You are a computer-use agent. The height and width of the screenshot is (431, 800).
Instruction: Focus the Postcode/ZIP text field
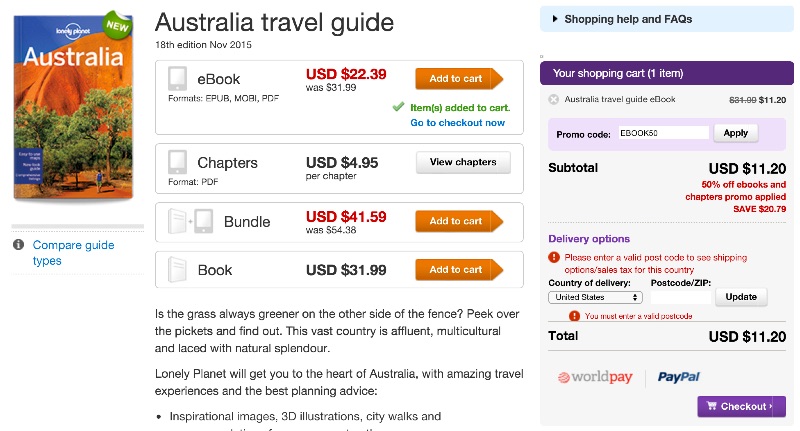click(680, 297)
